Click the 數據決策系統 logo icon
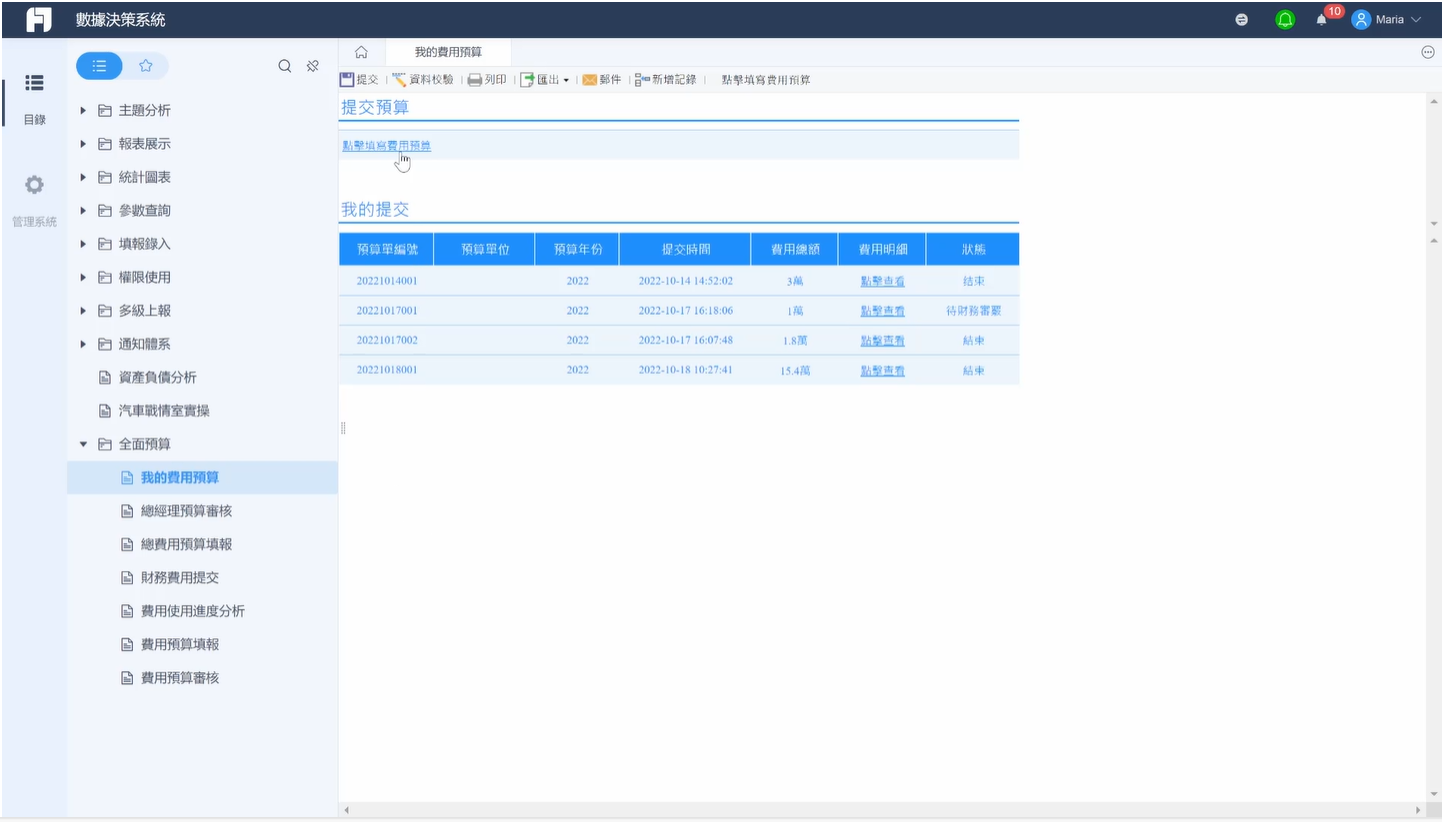Image resolution: width=1442 pixels, height=822 pixels. pos(38,19)
